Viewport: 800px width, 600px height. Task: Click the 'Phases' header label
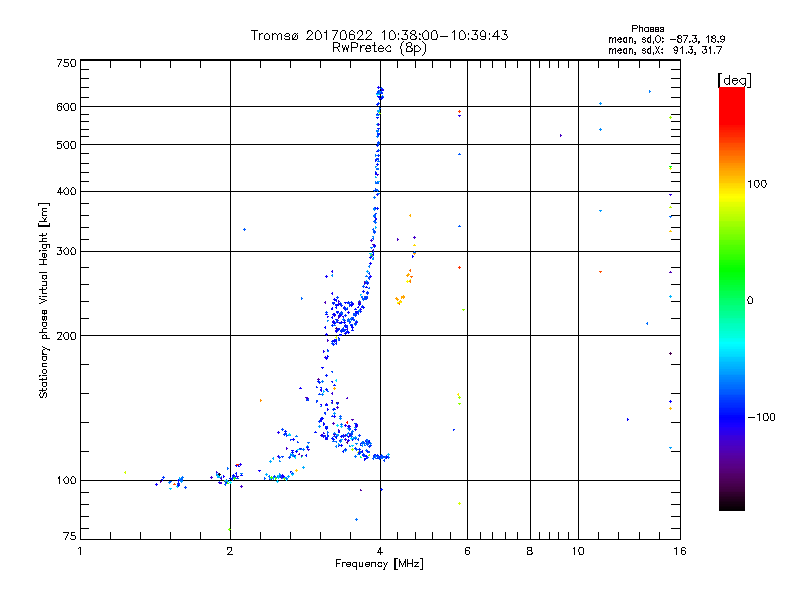pos(647,29)
